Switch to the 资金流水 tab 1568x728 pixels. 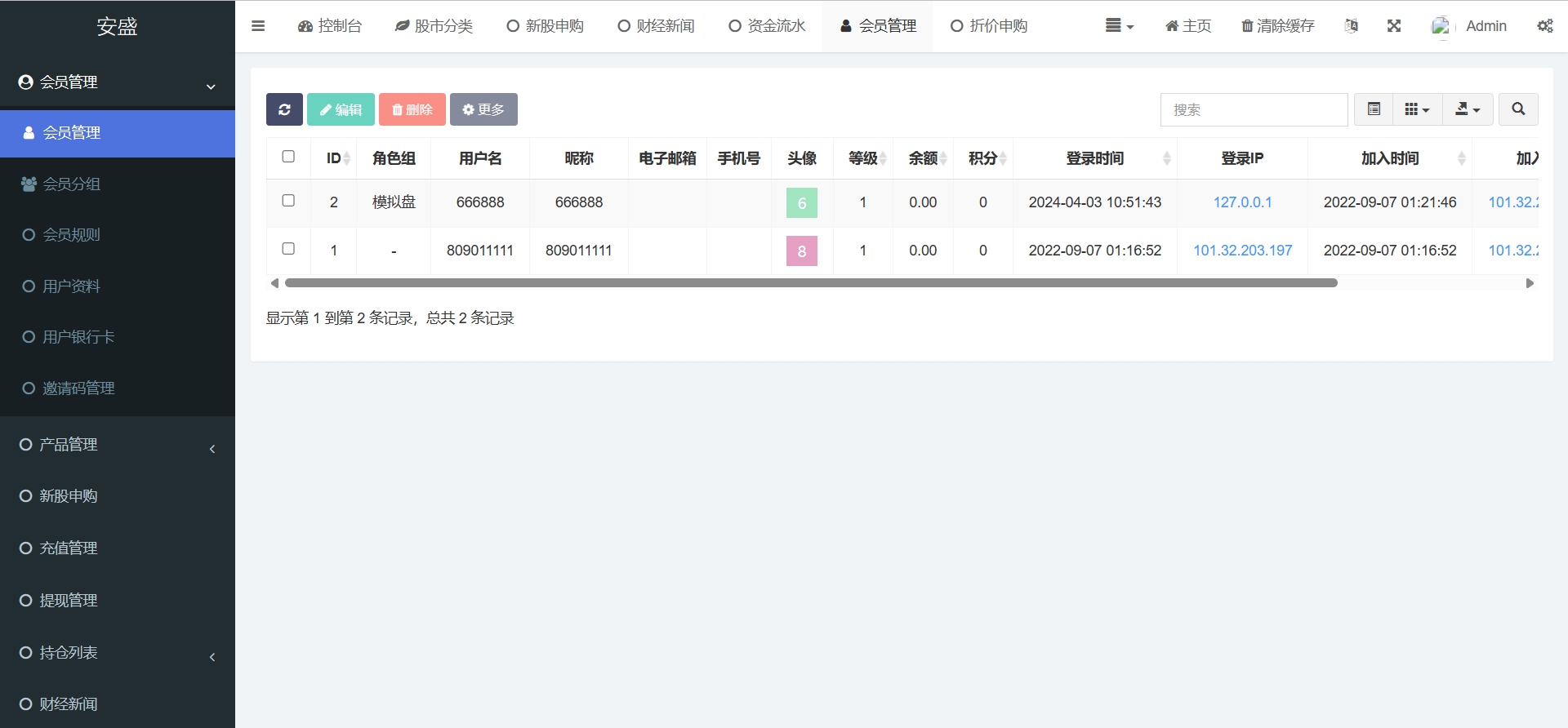767,26
